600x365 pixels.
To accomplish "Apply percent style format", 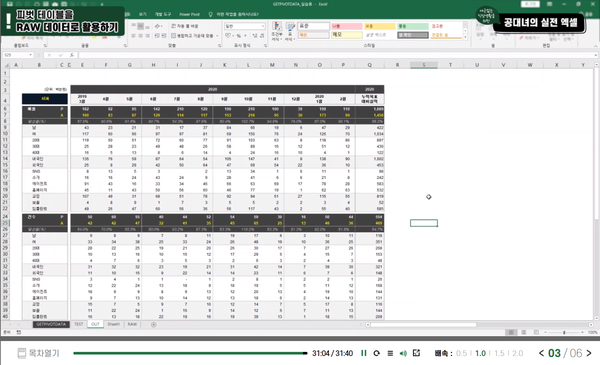I will coord(238,36).
